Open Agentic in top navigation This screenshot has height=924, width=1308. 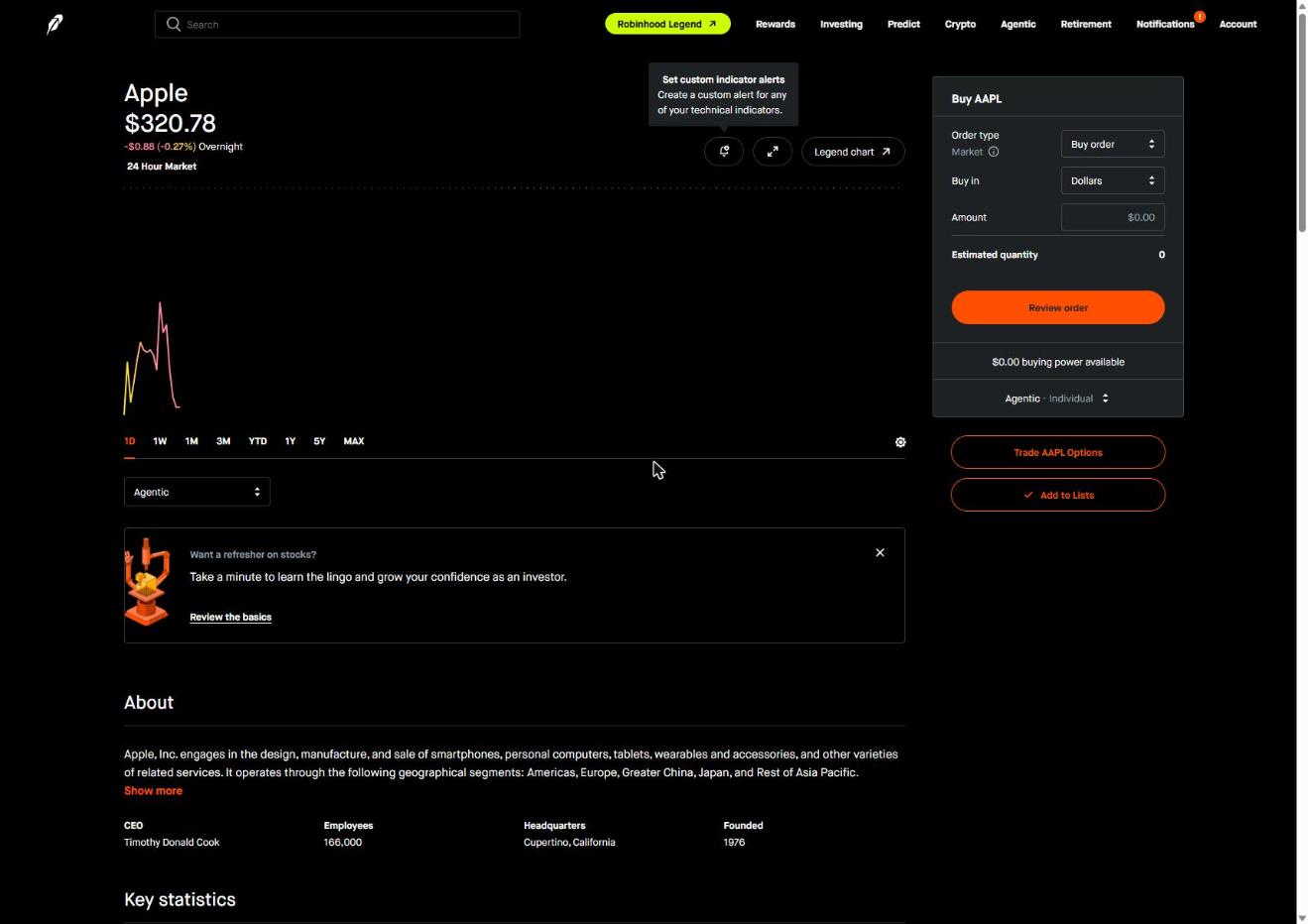1018,24
